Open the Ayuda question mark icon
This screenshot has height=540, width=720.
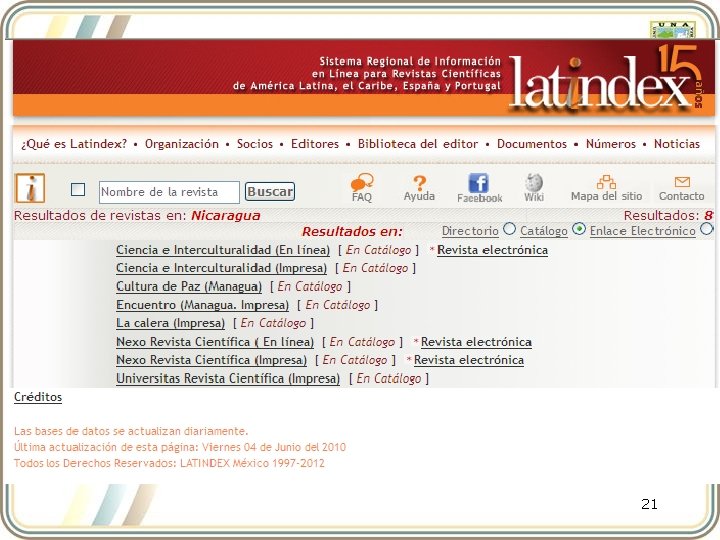pyautogui.click(x=419, y=182)
